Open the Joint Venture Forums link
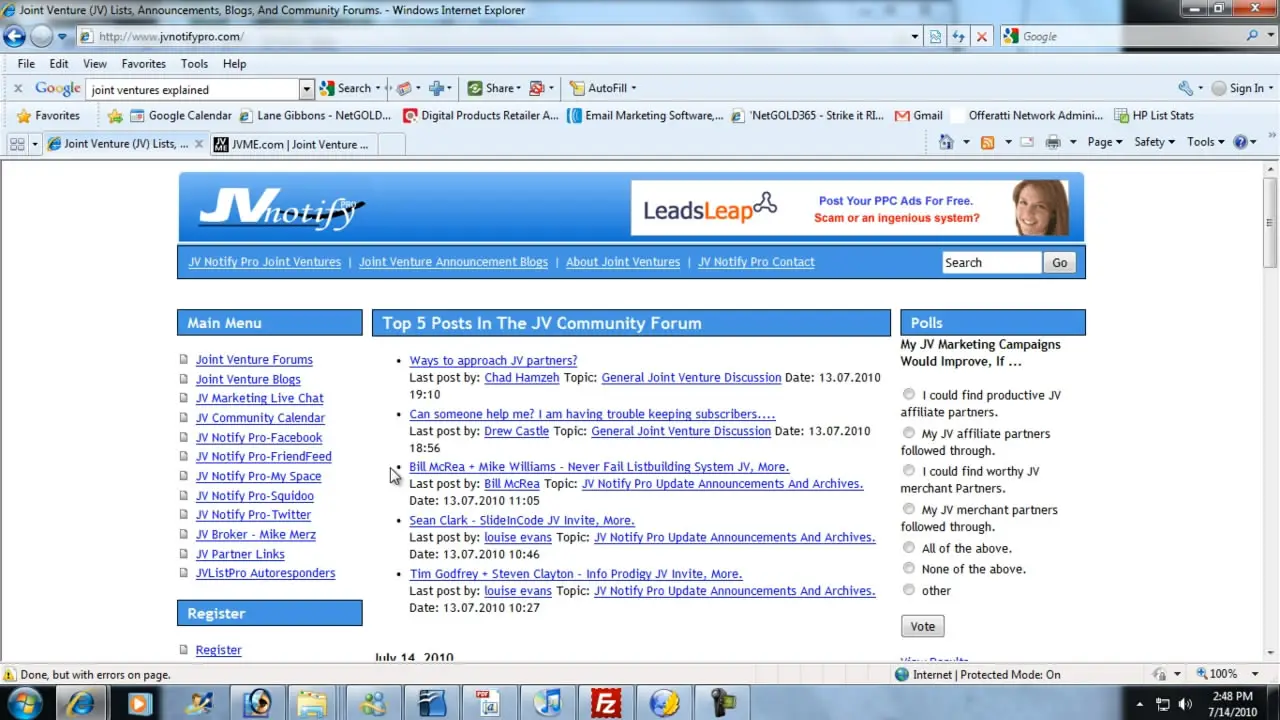Image resolution: width=1280 pixels, height=720 pixels. click(254, 360)
